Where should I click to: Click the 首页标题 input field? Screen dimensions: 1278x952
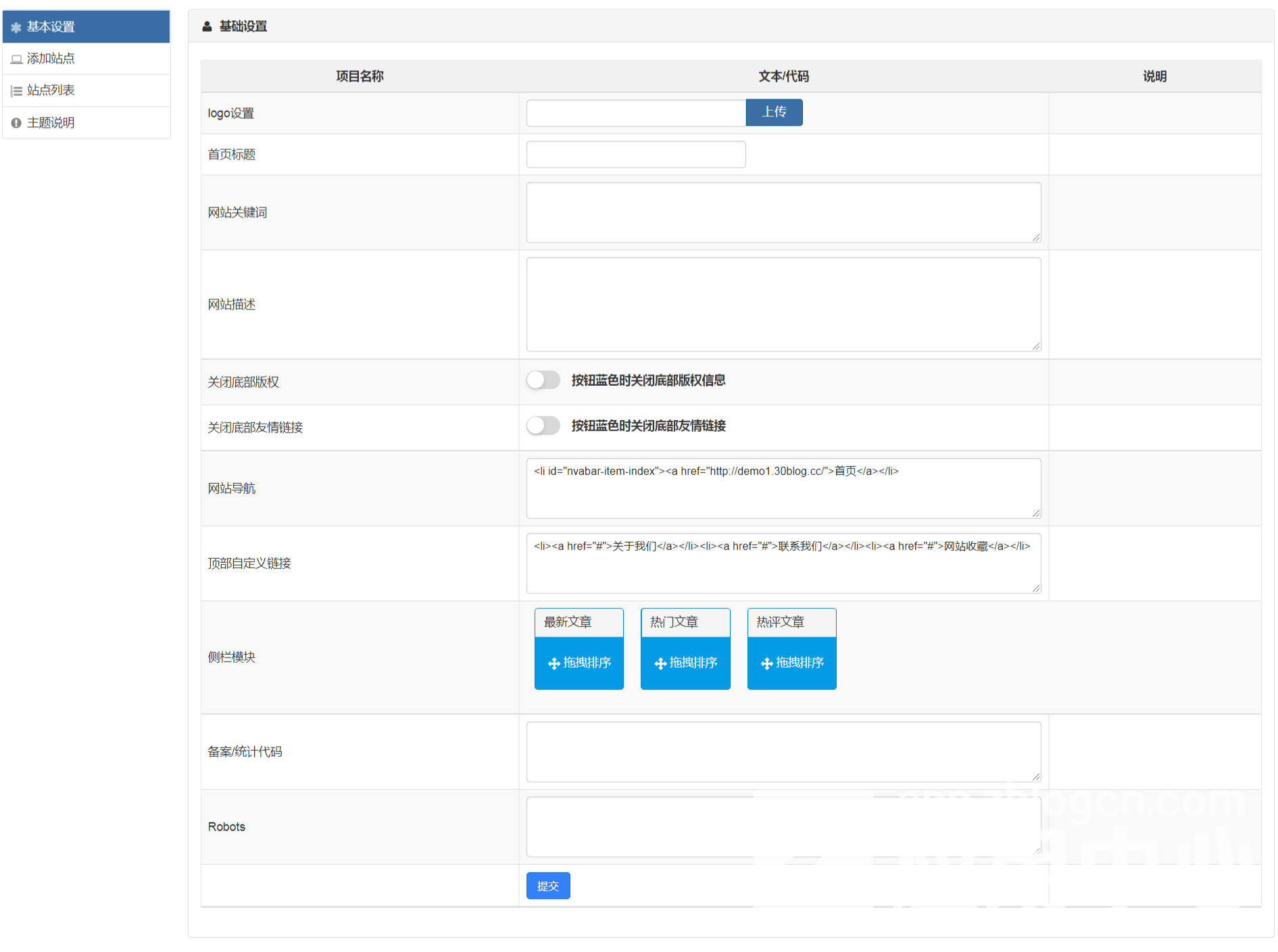coord(635,155)
